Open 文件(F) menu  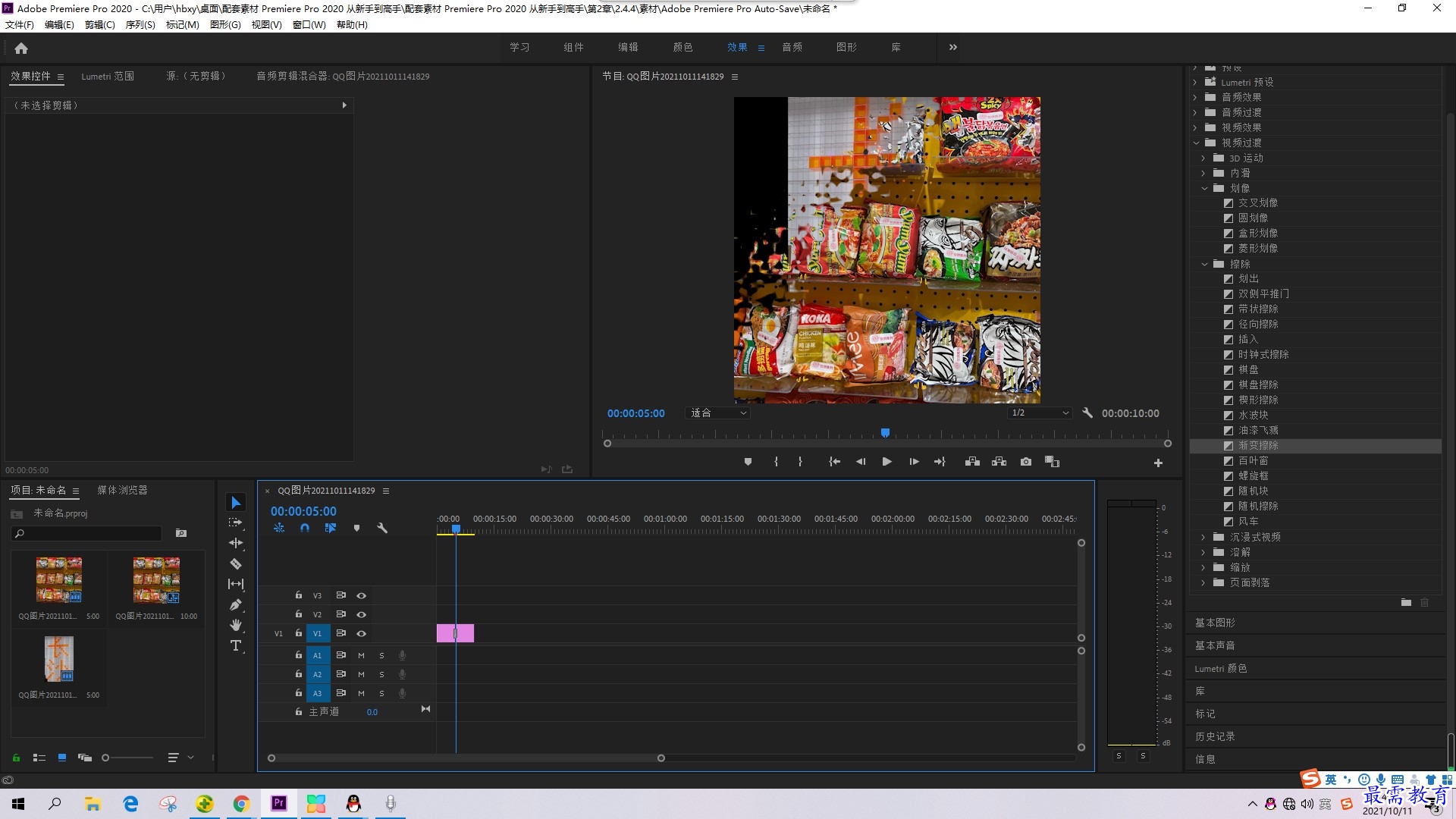(x=20, y=24)
